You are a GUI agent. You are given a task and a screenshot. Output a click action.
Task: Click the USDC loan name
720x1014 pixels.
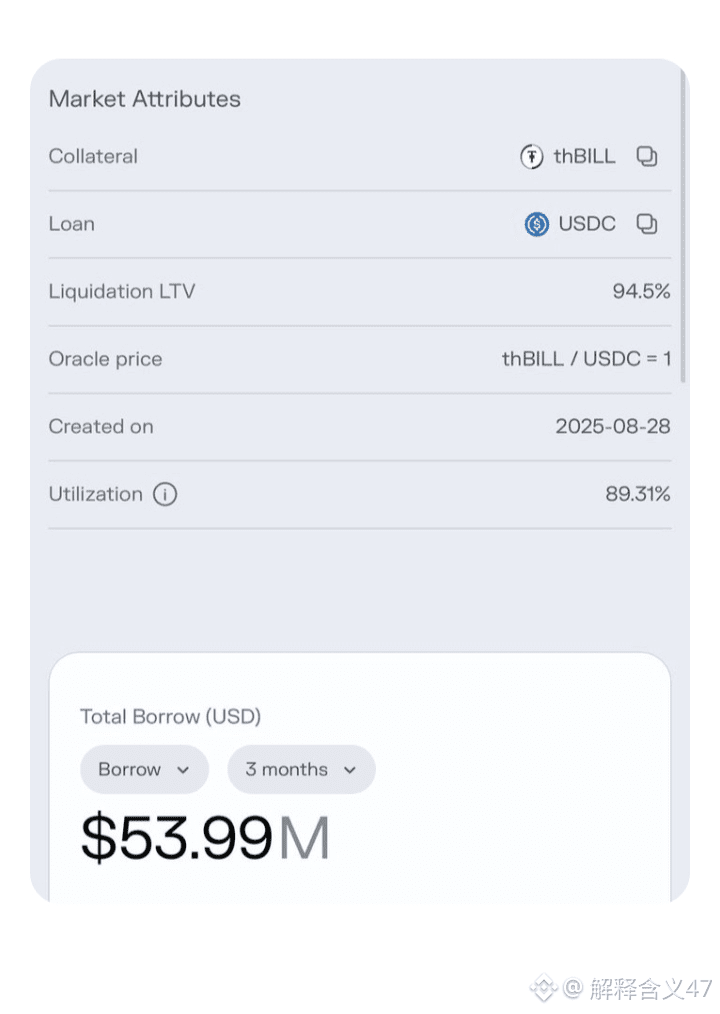pos(587,224)
